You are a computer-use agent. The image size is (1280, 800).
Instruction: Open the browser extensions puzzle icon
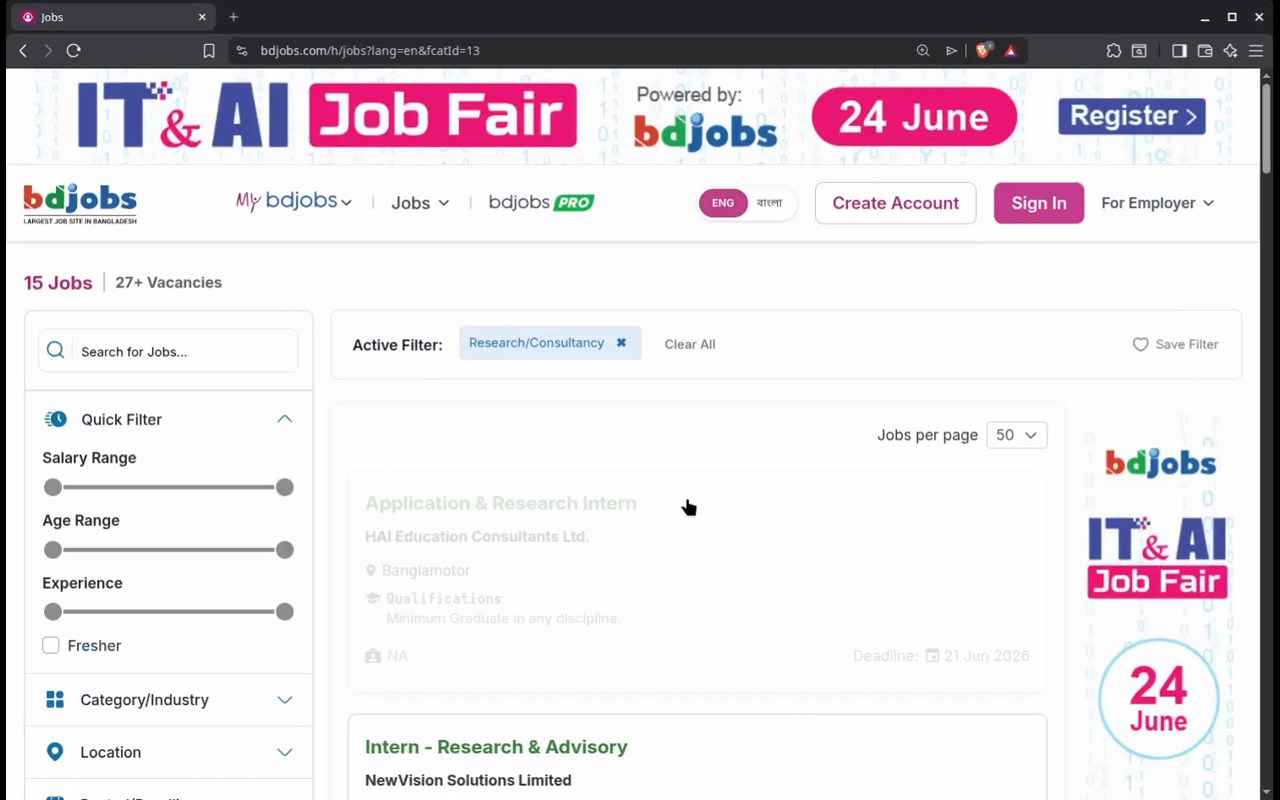(1114, 50)
